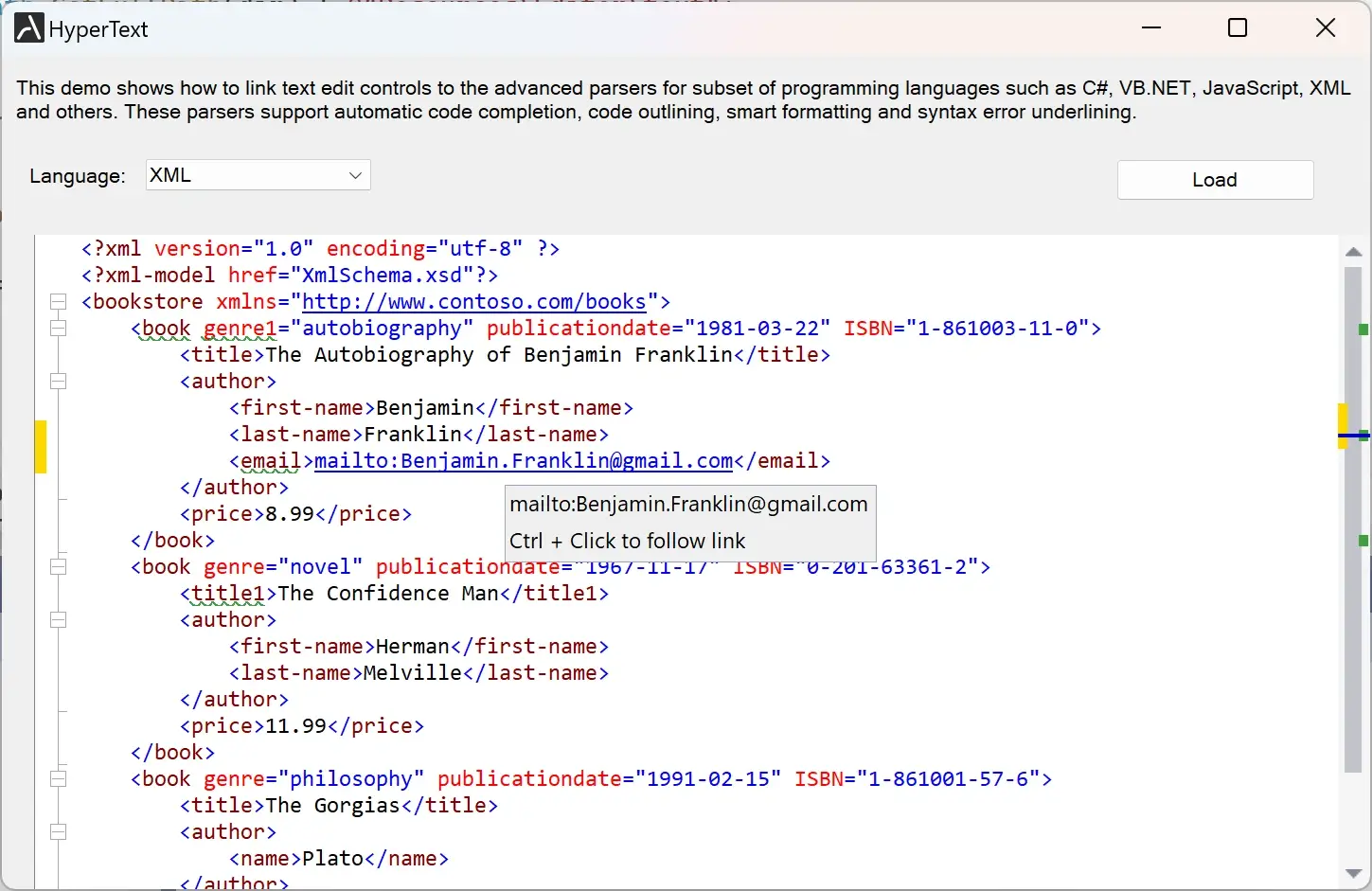Collapse the autobiography book element

[58, 328]
